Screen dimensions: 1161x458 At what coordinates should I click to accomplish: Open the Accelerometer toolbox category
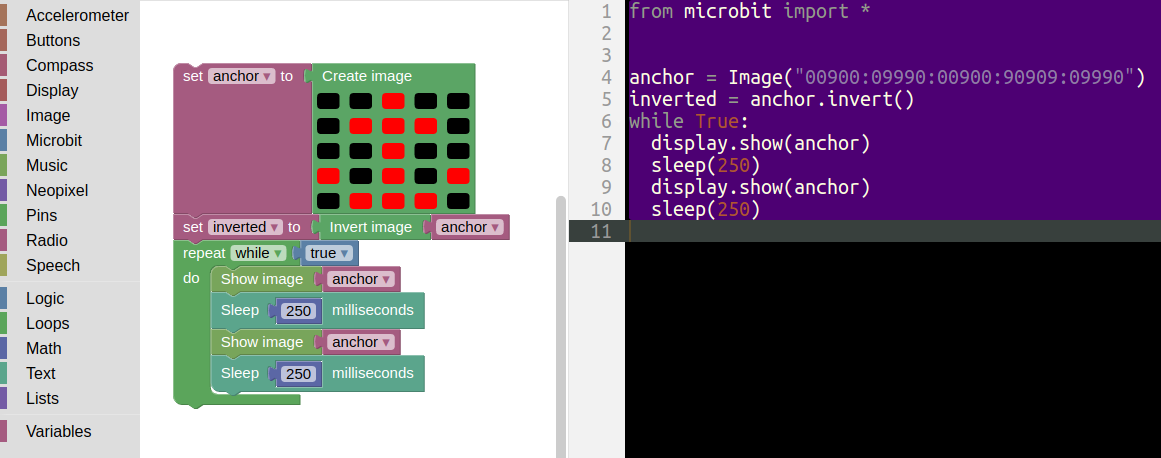coord(77,16)
